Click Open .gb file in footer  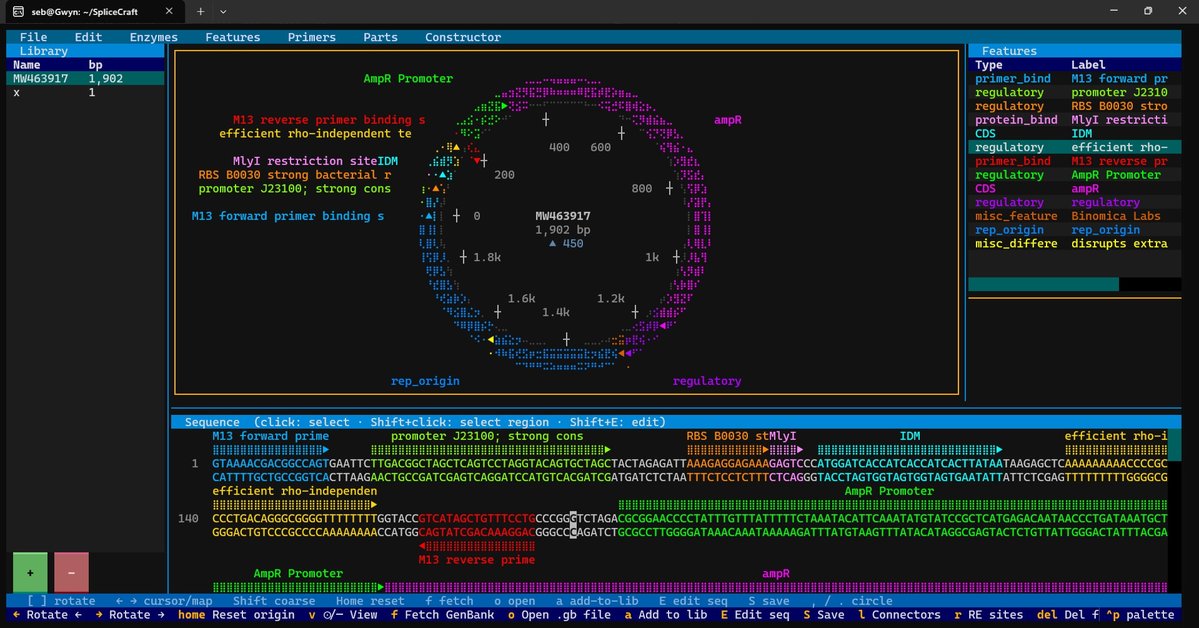pyautogui.click(x=559, y=614)
